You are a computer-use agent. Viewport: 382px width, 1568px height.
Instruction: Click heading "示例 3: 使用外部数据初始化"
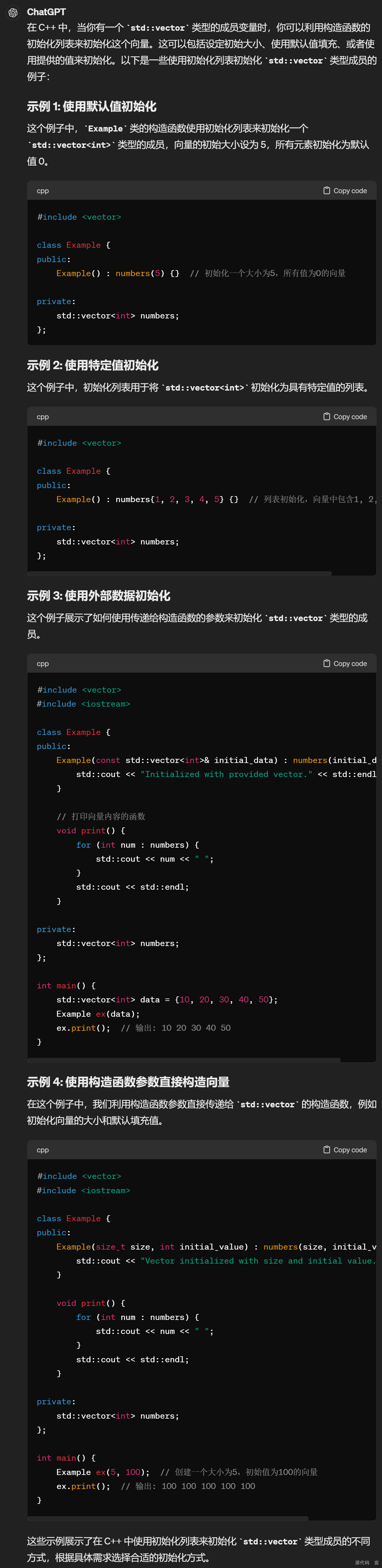(99, 596)
